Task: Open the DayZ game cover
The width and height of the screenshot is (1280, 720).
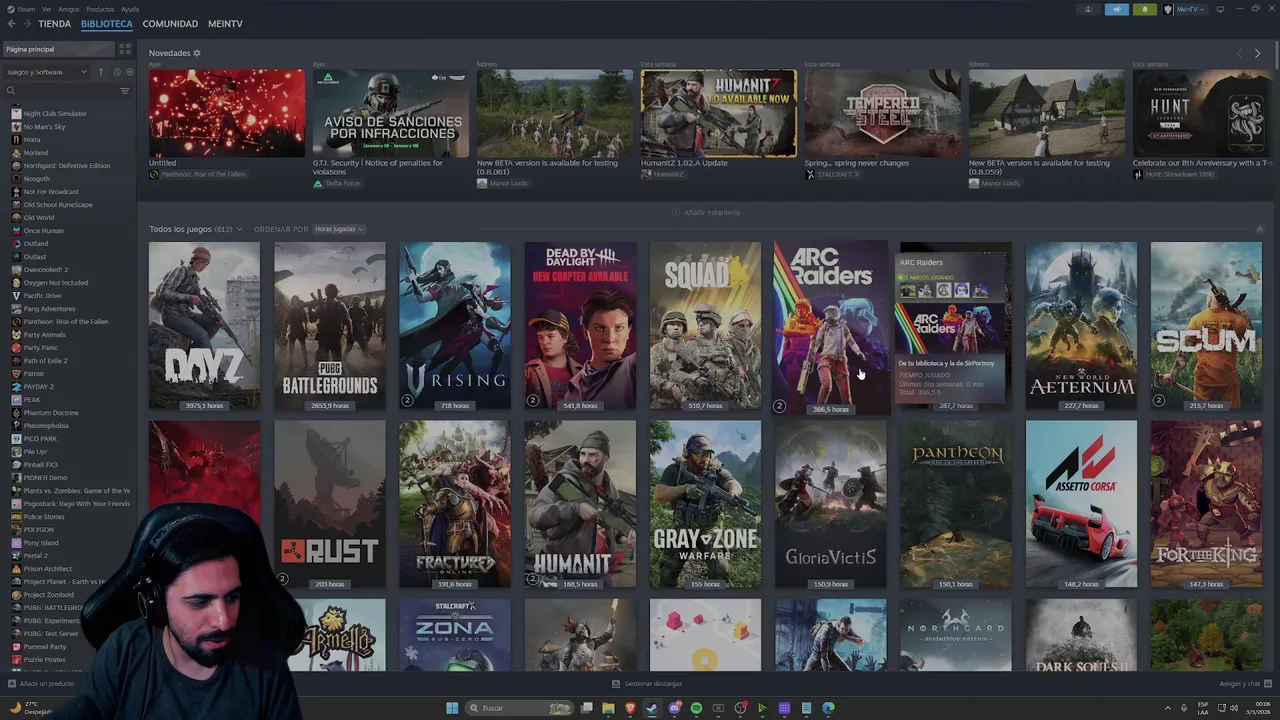Action: (x=204, y=326)
